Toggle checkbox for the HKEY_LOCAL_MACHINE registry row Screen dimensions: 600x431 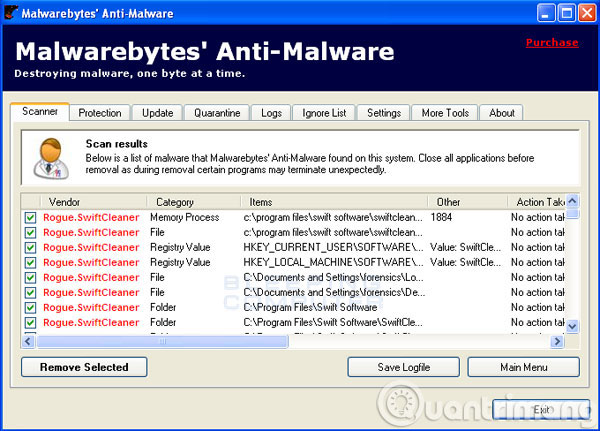(x=30, y=262)
